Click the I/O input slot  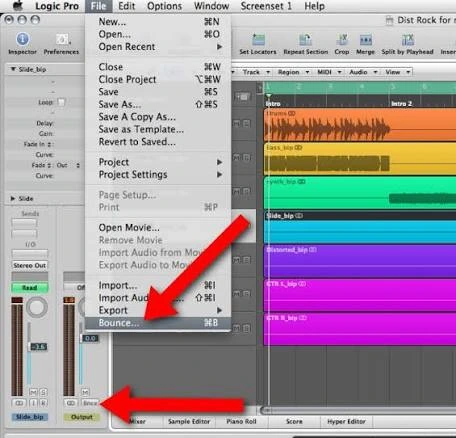tap(30, 254)
